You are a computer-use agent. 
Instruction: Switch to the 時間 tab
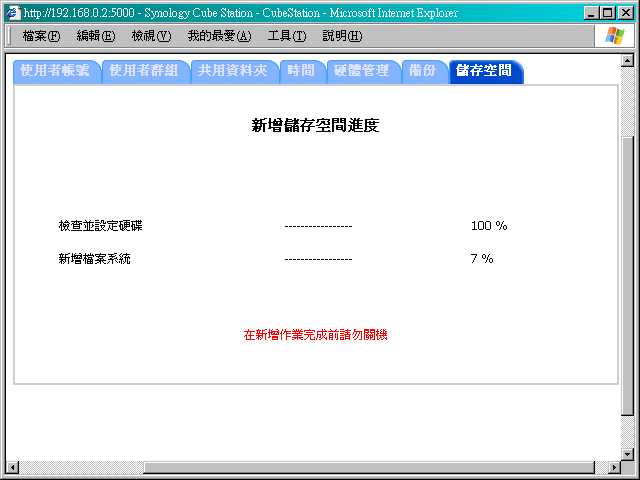tap(303, 72)
